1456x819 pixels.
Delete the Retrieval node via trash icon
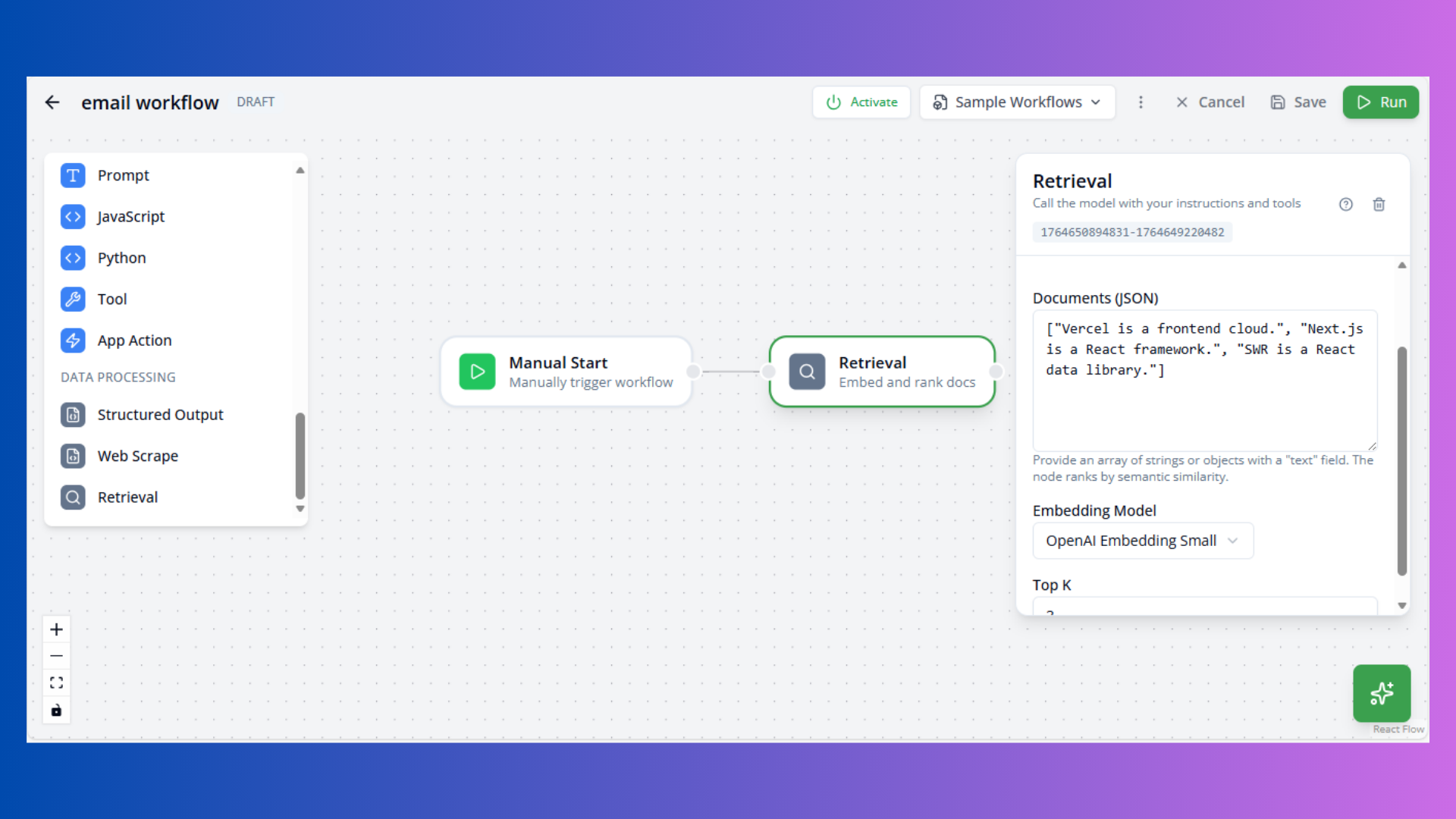pyautogui.click(x=1379, y=204)
